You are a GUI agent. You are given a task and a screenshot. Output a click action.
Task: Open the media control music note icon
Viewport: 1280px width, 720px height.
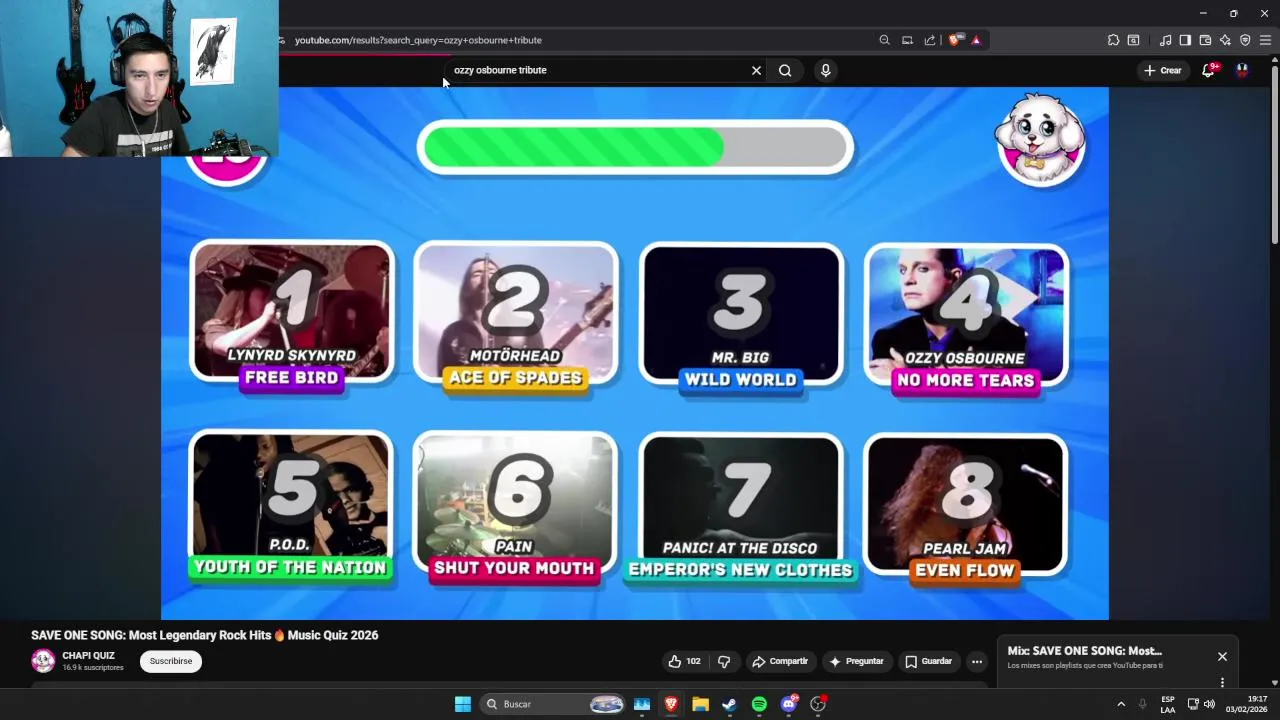click(x=1165, y=40)
